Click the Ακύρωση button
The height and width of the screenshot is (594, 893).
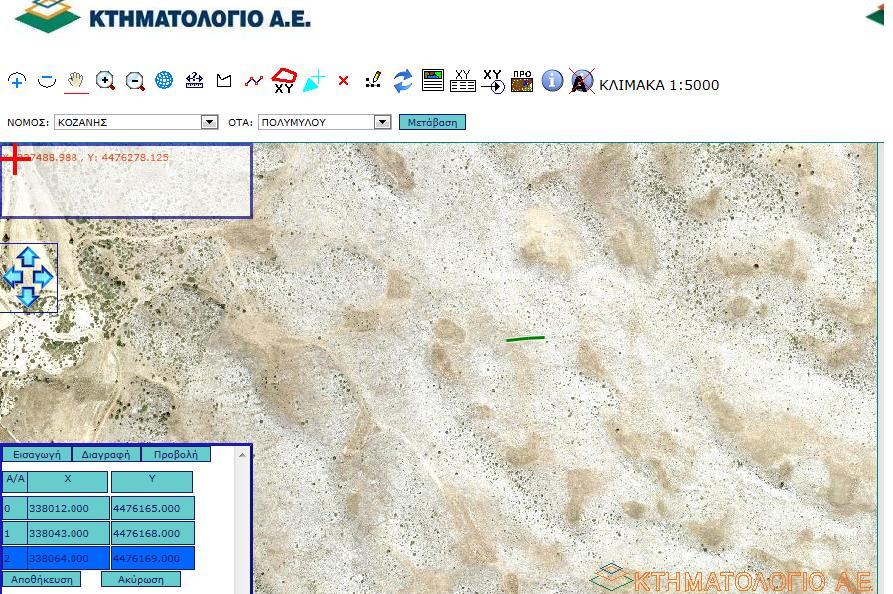pos(141,579)
